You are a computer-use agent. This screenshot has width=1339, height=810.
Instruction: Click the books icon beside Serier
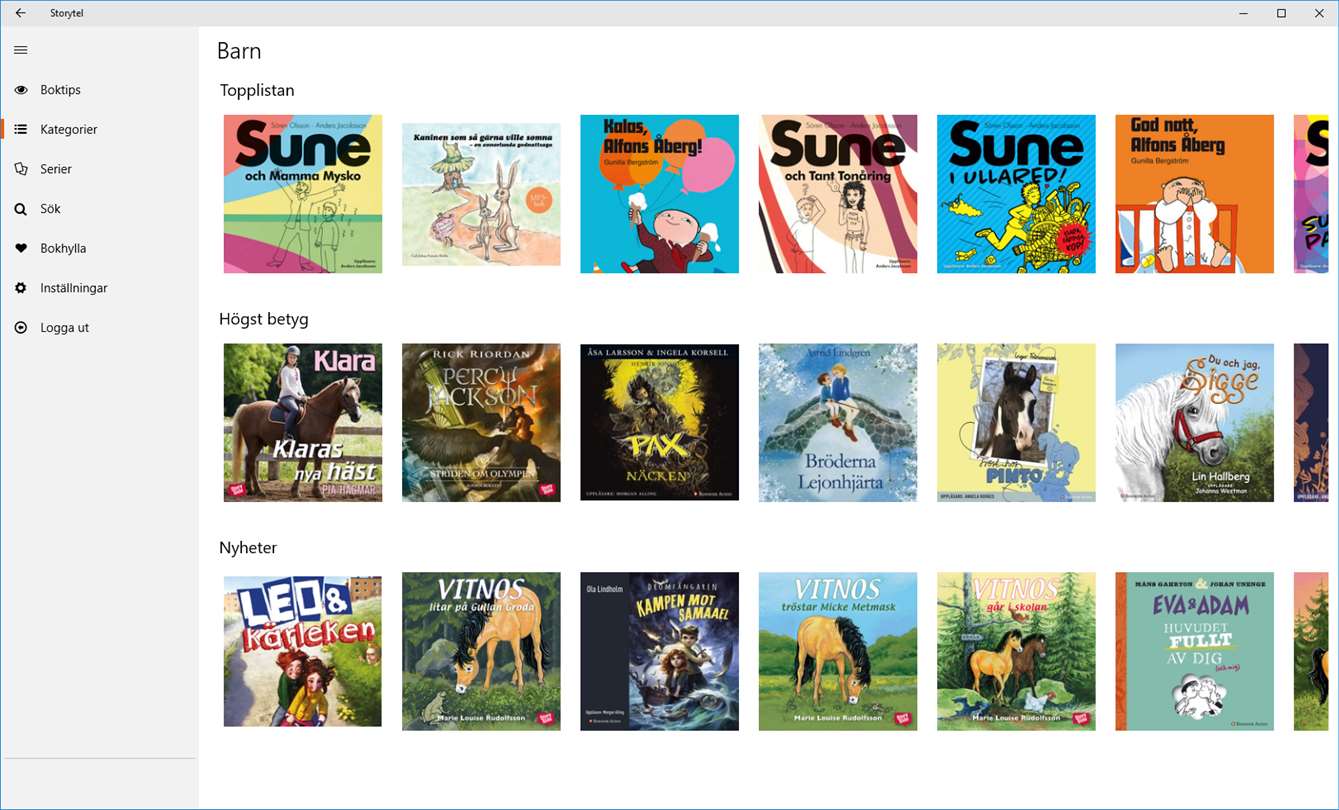click(21, 169)
